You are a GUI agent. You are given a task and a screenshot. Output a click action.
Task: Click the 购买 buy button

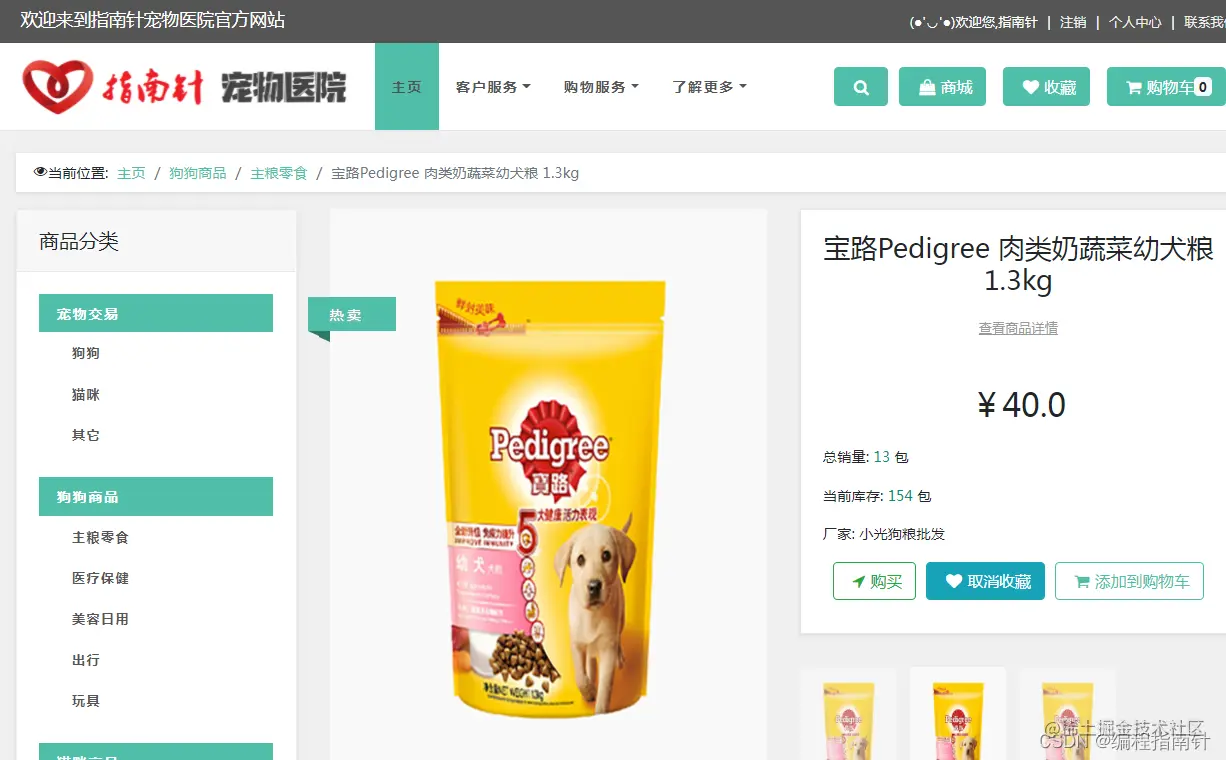[874, 581]
